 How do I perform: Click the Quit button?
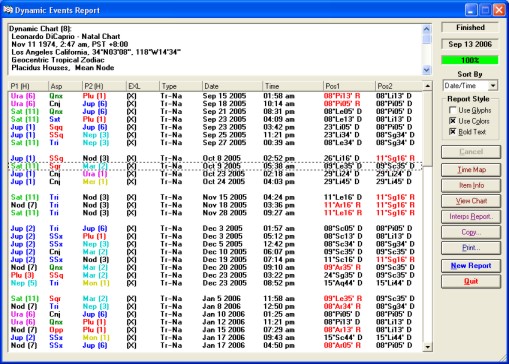tap(471, 281)
